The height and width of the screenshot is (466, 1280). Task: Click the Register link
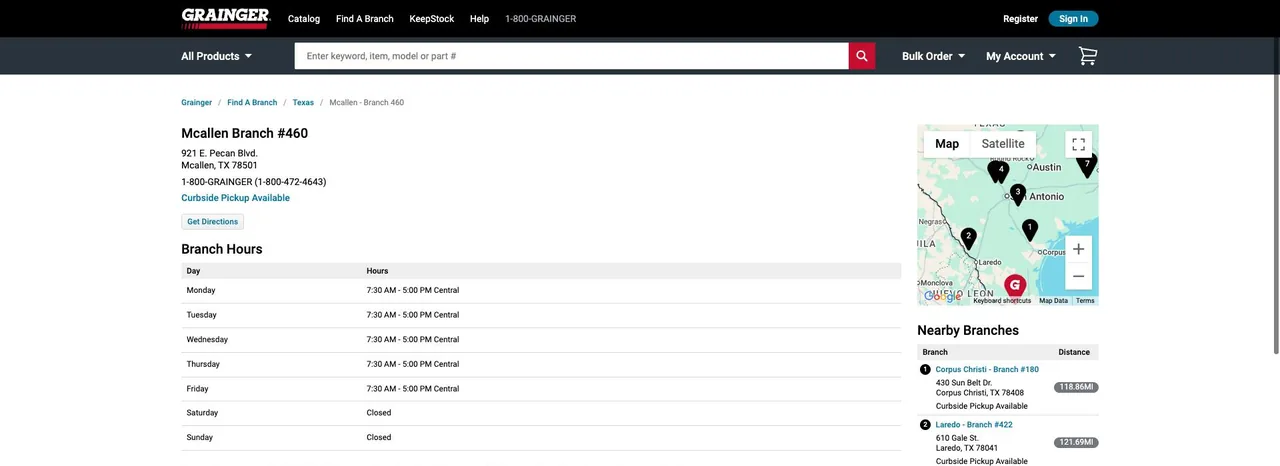1021,19
